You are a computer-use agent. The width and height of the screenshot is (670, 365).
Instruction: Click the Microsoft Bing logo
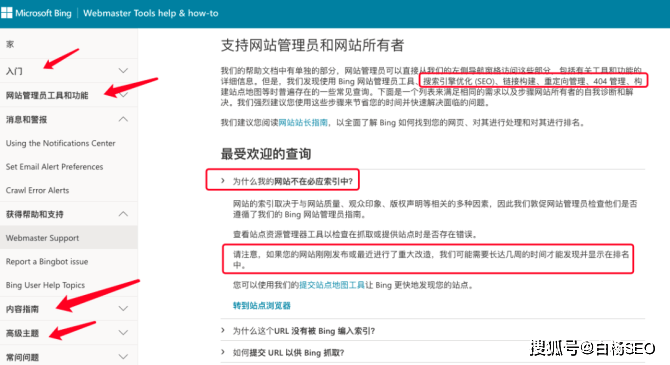[36, 13]
